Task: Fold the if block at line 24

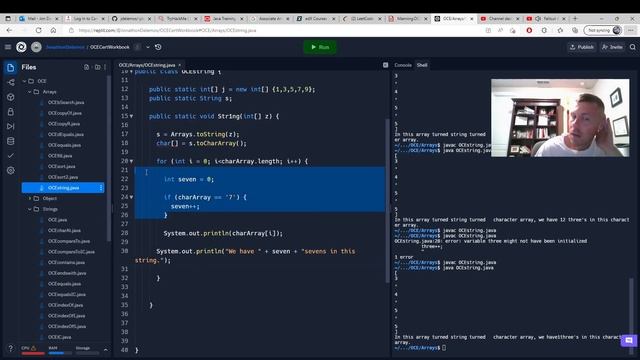Action: click(131, 197)
